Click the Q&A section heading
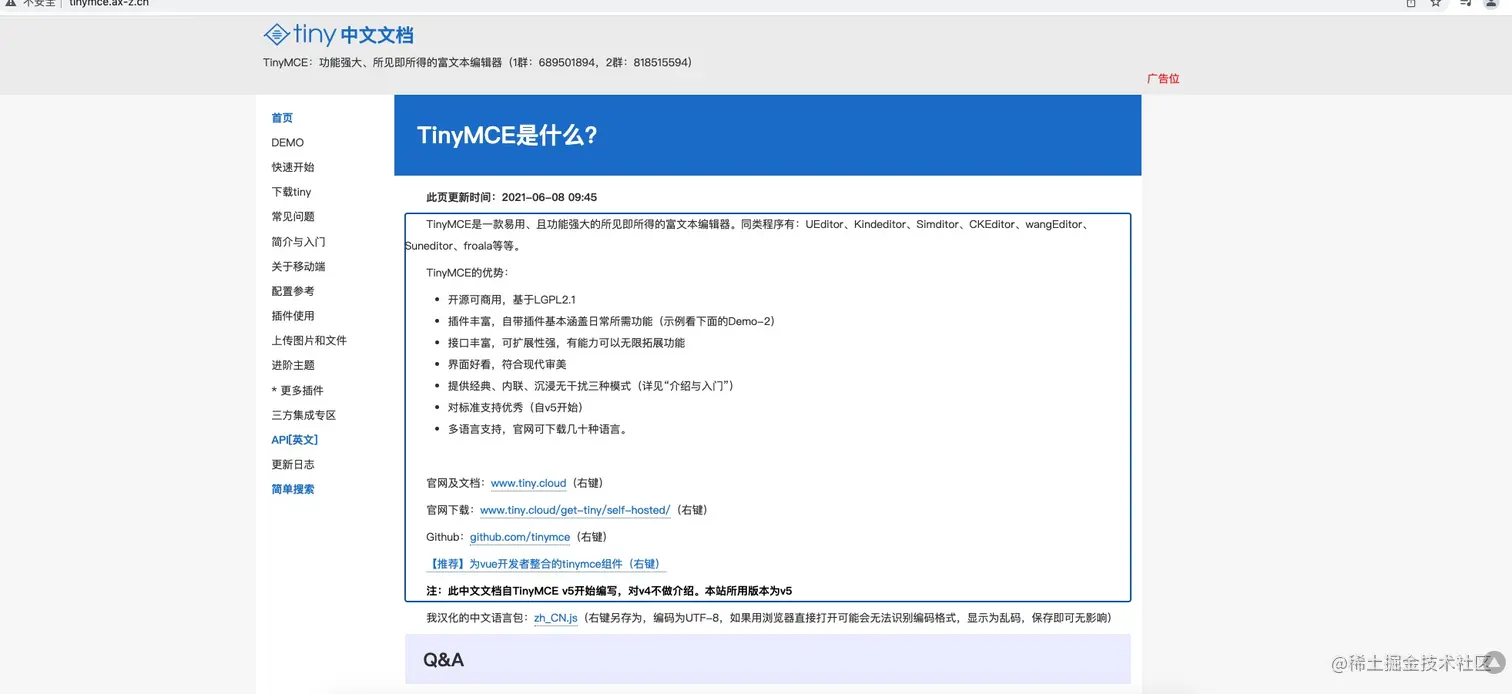The image size is (1512, 694). tap(443, 660)
